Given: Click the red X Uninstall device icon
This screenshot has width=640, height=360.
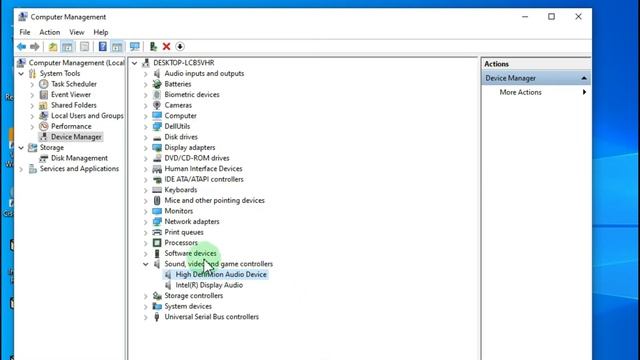Looking at the screenshot, I should tap(166, 47).
